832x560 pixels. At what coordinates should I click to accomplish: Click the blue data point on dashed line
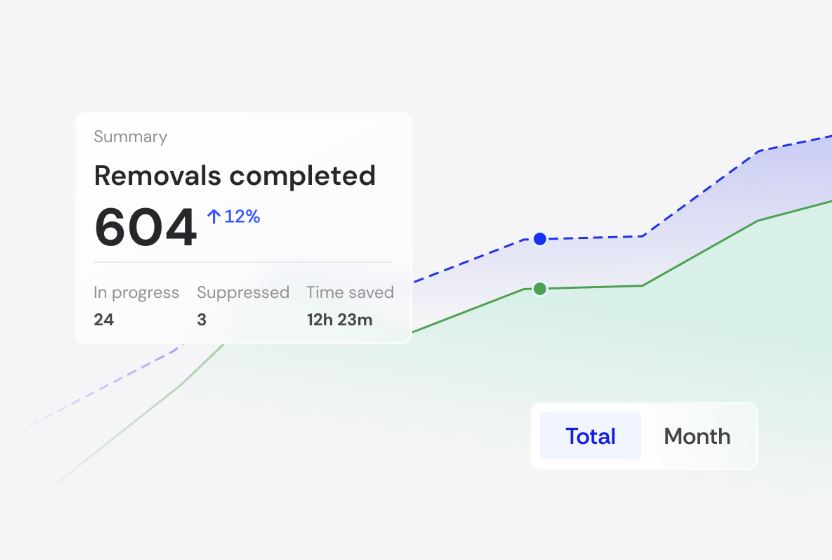pyautogui.click(x=540, y=239)
